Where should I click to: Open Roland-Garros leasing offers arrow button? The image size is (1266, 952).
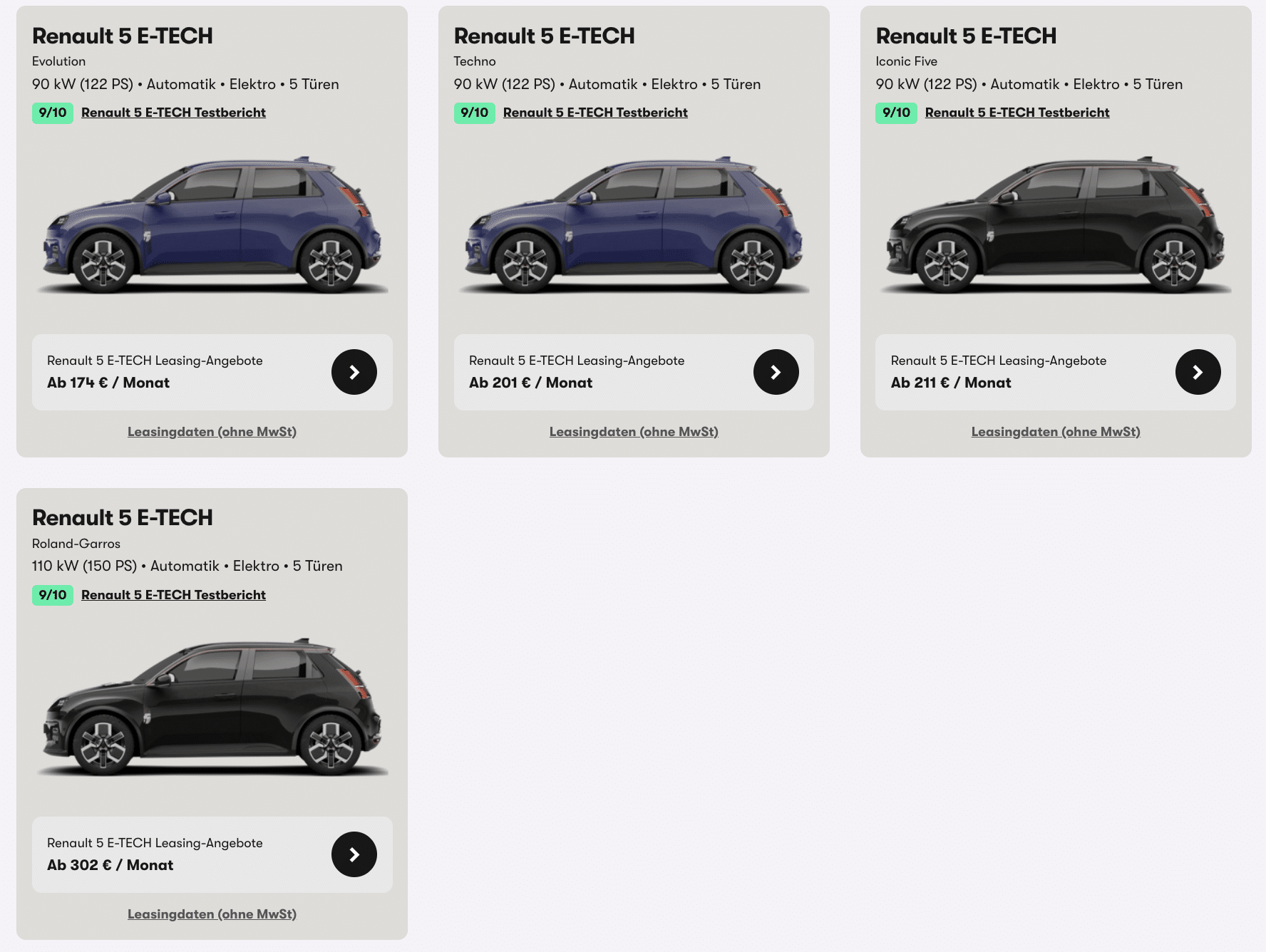pos(354,854)
